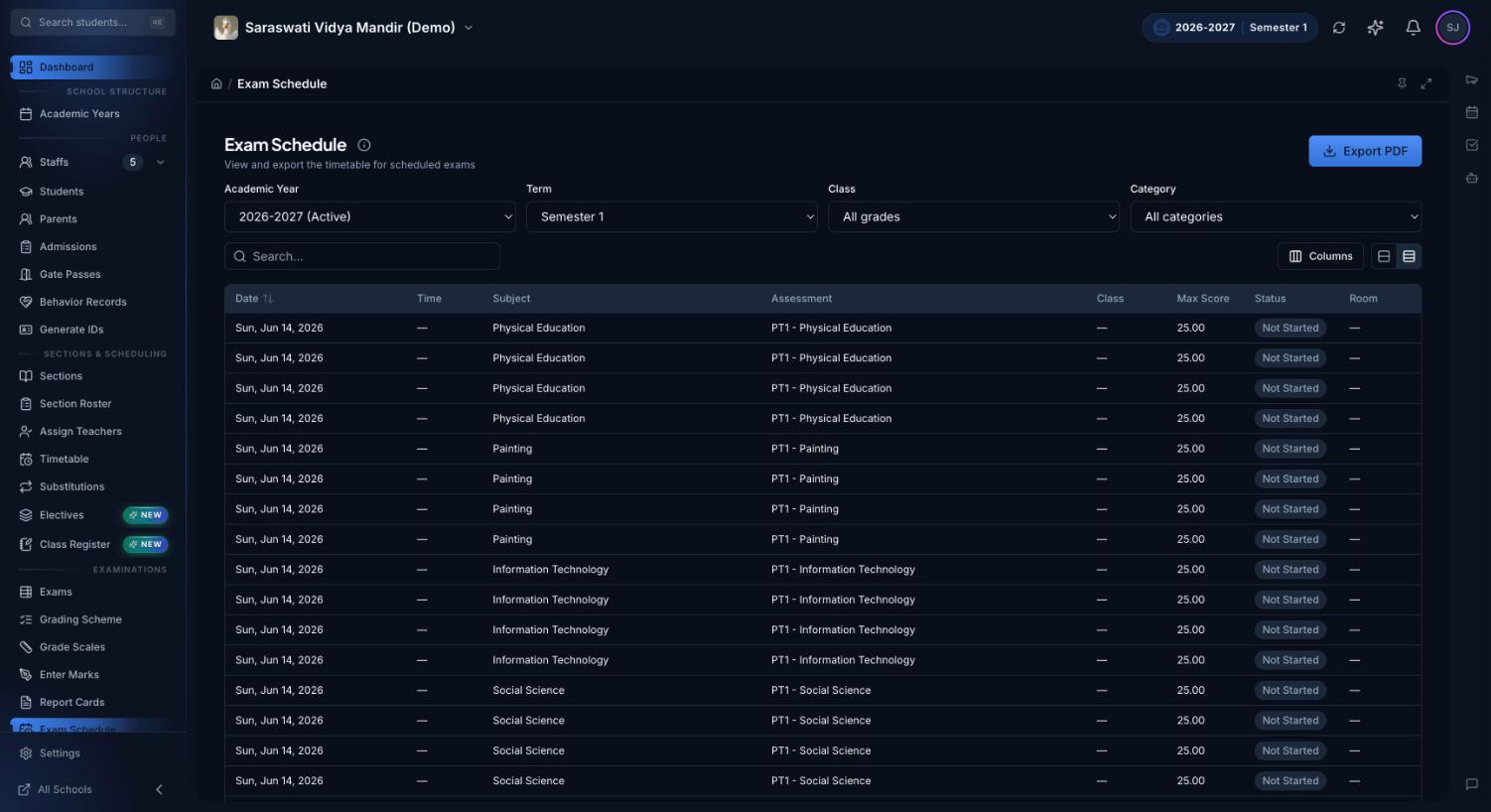Image resolution: width=1491 pixels, height=812 pixels.
Task: Go to Dashboard in the sidebar
Action: [x=93, y=67]
